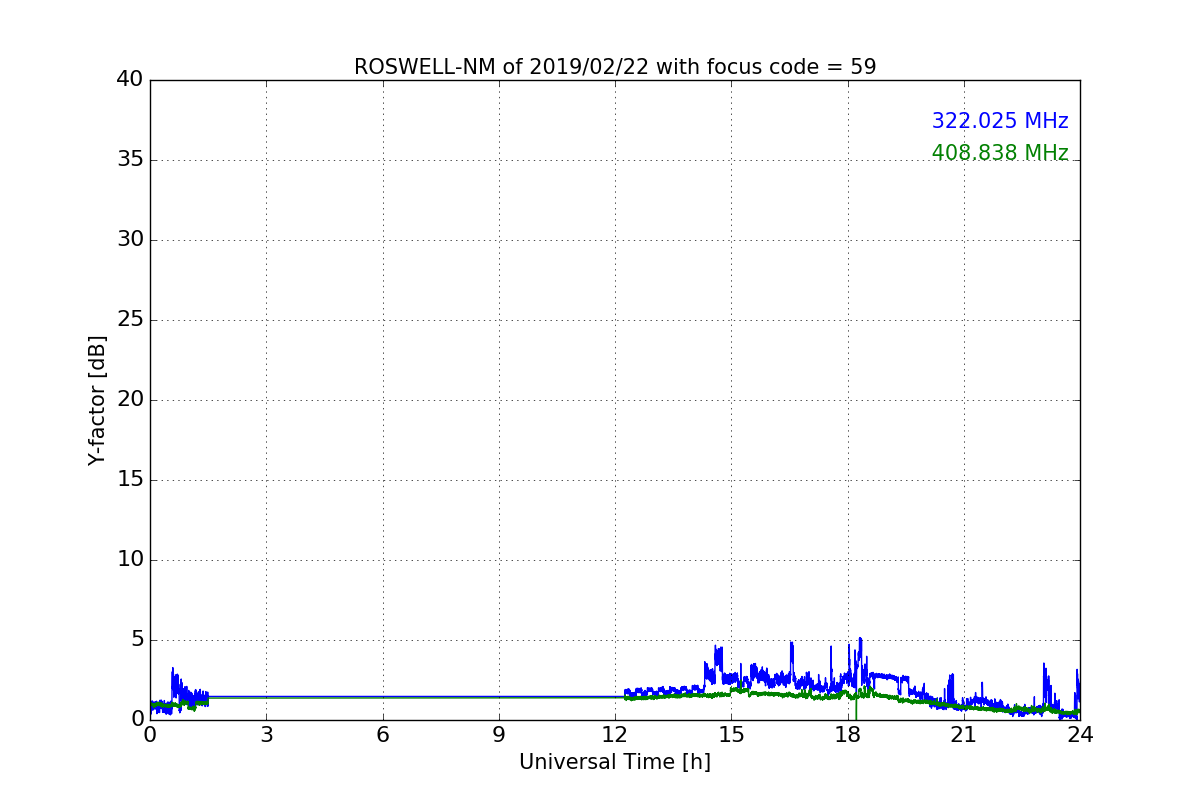Click x-axis tick label 21
Viewport: 1200px width, 800px height.
click(964, 734)
